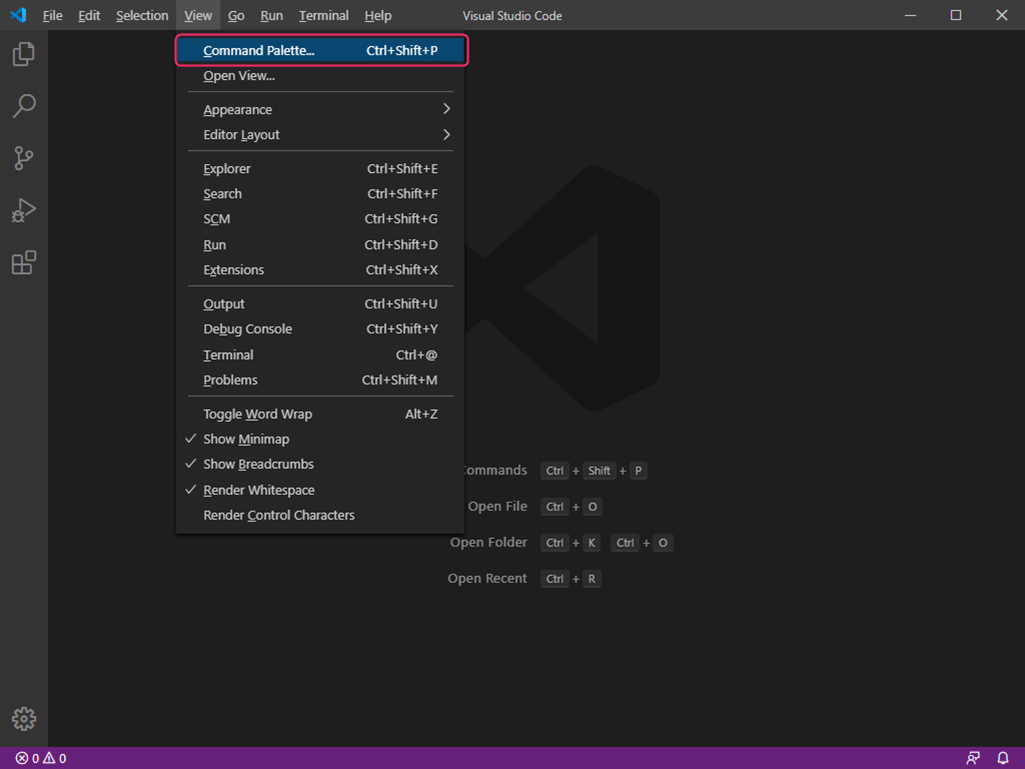Viewport: 1025px width, 769px height.
Task: Open the Run menu in menu bar
Action: 271,15
